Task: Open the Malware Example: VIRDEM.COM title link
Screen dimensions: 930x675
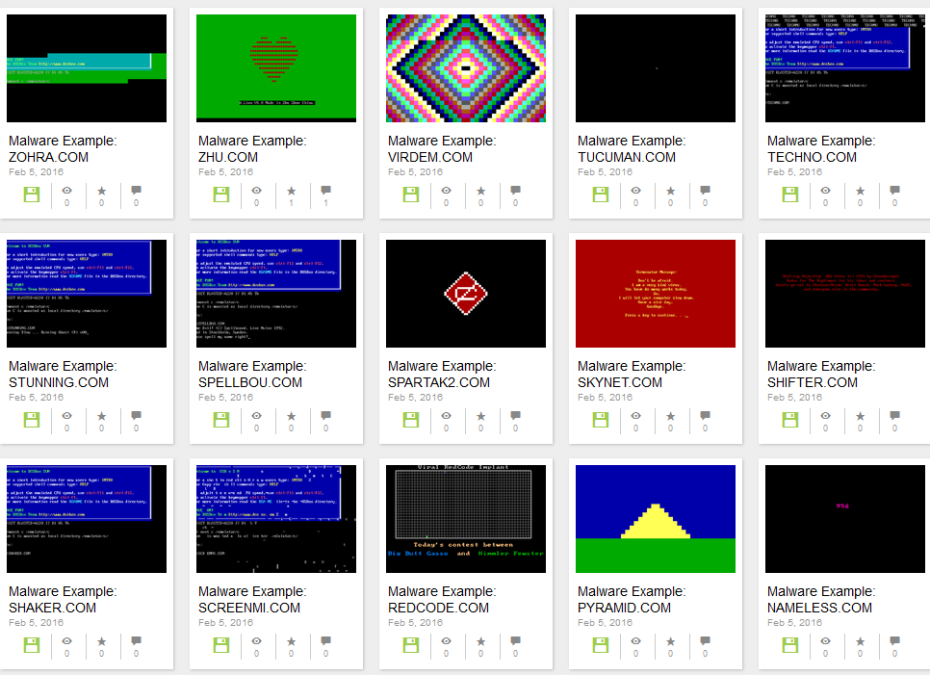Action: [x=441, y=149]
